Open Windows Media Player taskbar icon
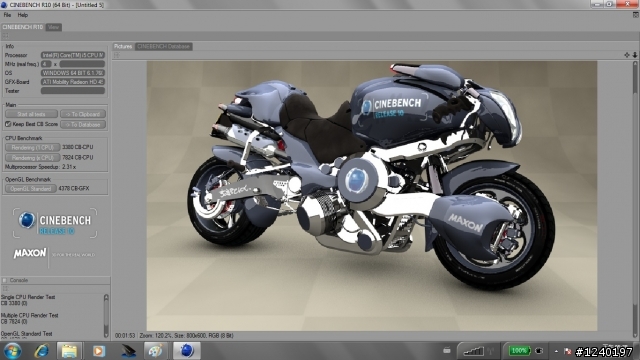Image resolution: width=640 pixels, height=360 pixels. click(99, 351)
